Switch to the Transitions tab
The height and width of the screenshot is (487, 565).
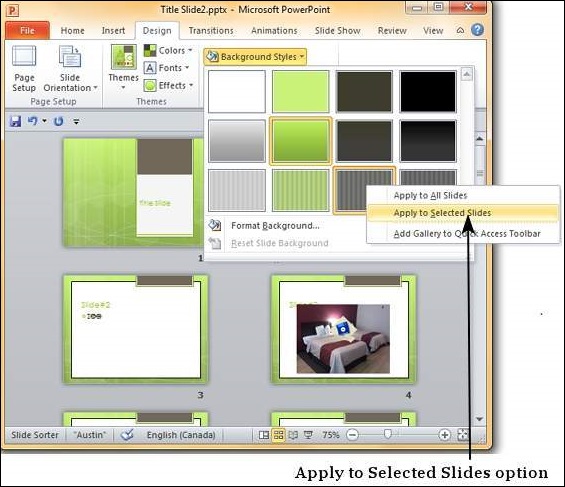coord(211,31)
